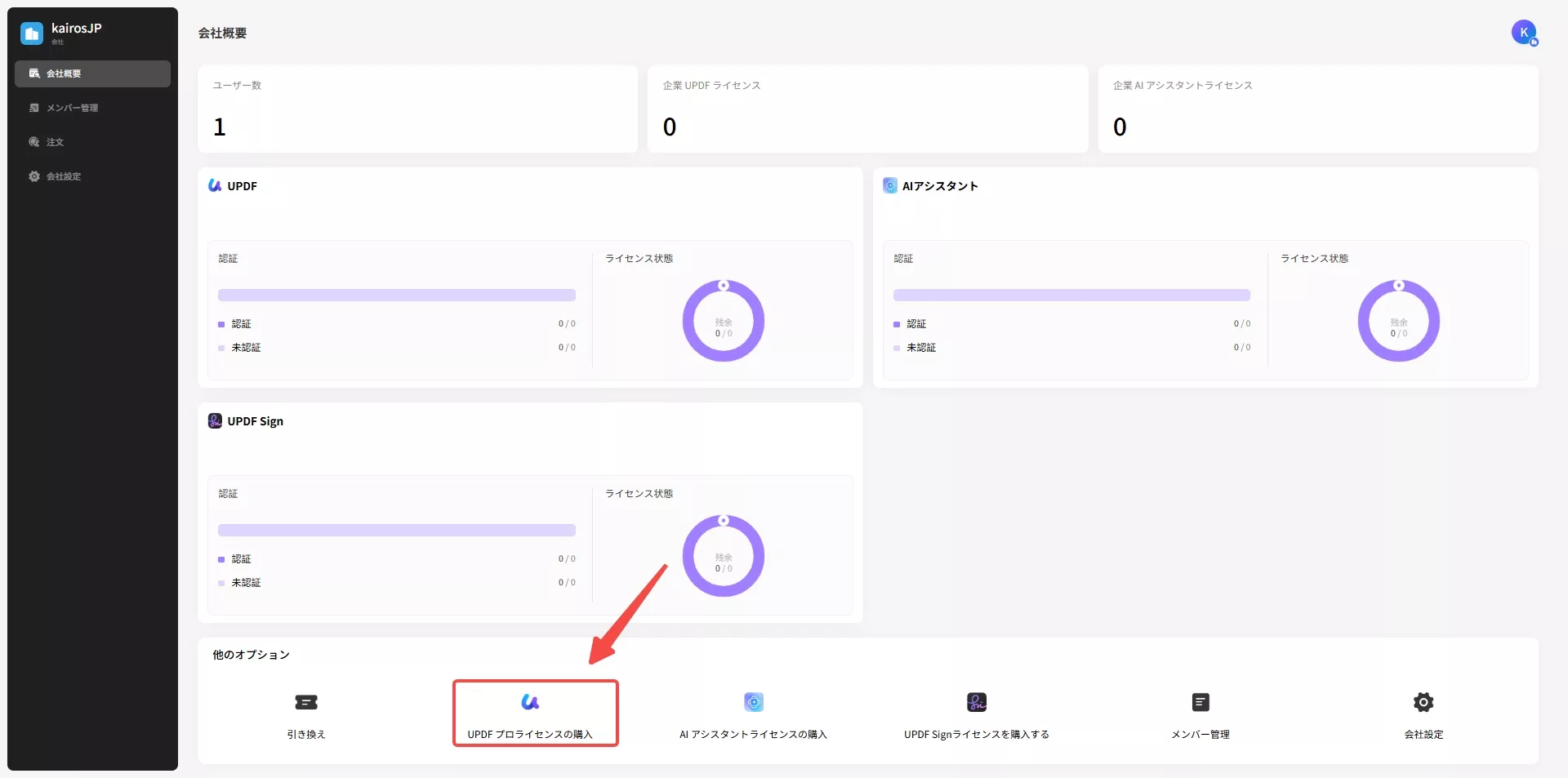
Task: Click the AIアシスタント license status donut chart
Action: click(1399, 321)
